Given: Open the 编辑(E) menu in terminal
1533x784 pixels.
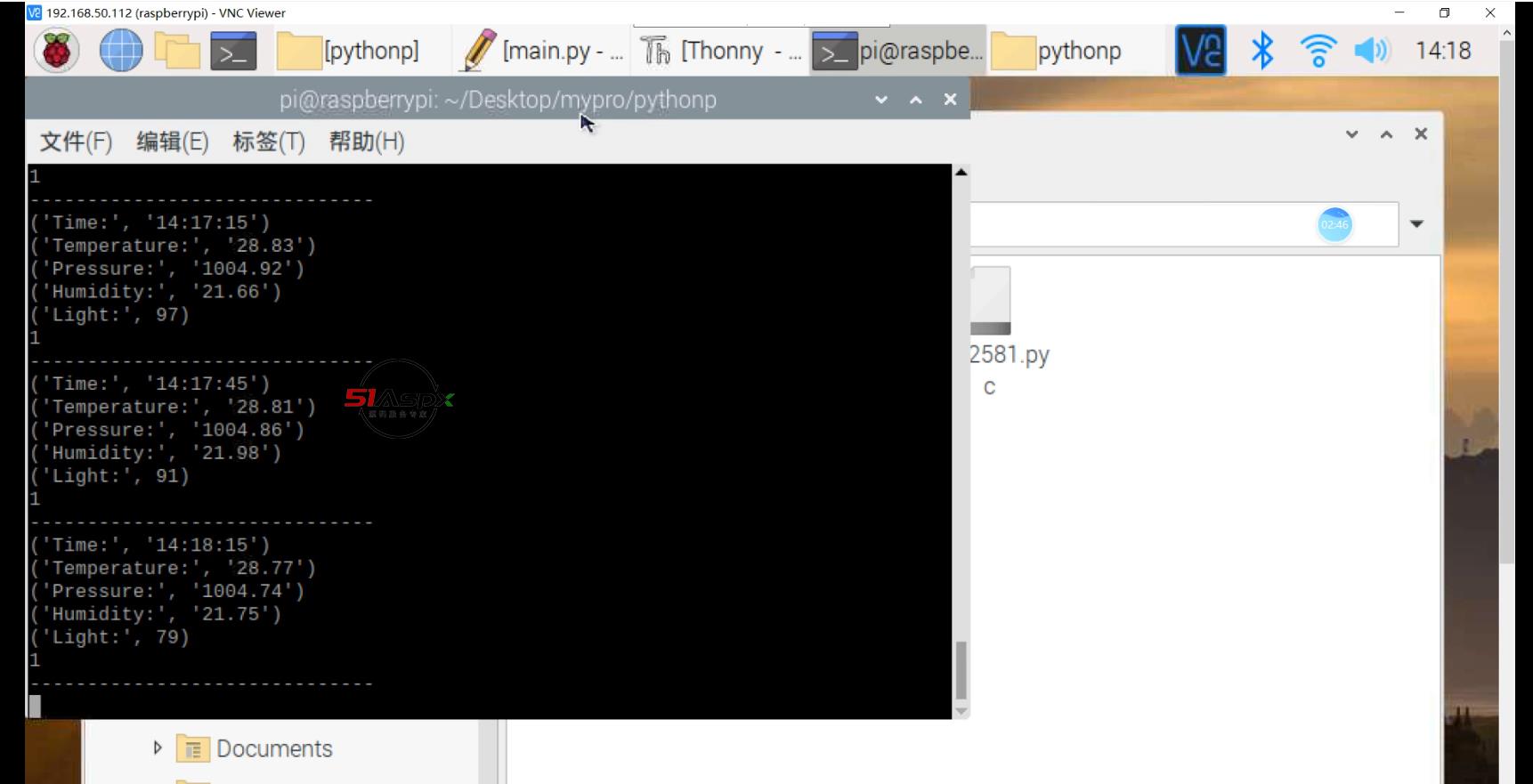Looking at the screenshot, I should coord(172,141).
